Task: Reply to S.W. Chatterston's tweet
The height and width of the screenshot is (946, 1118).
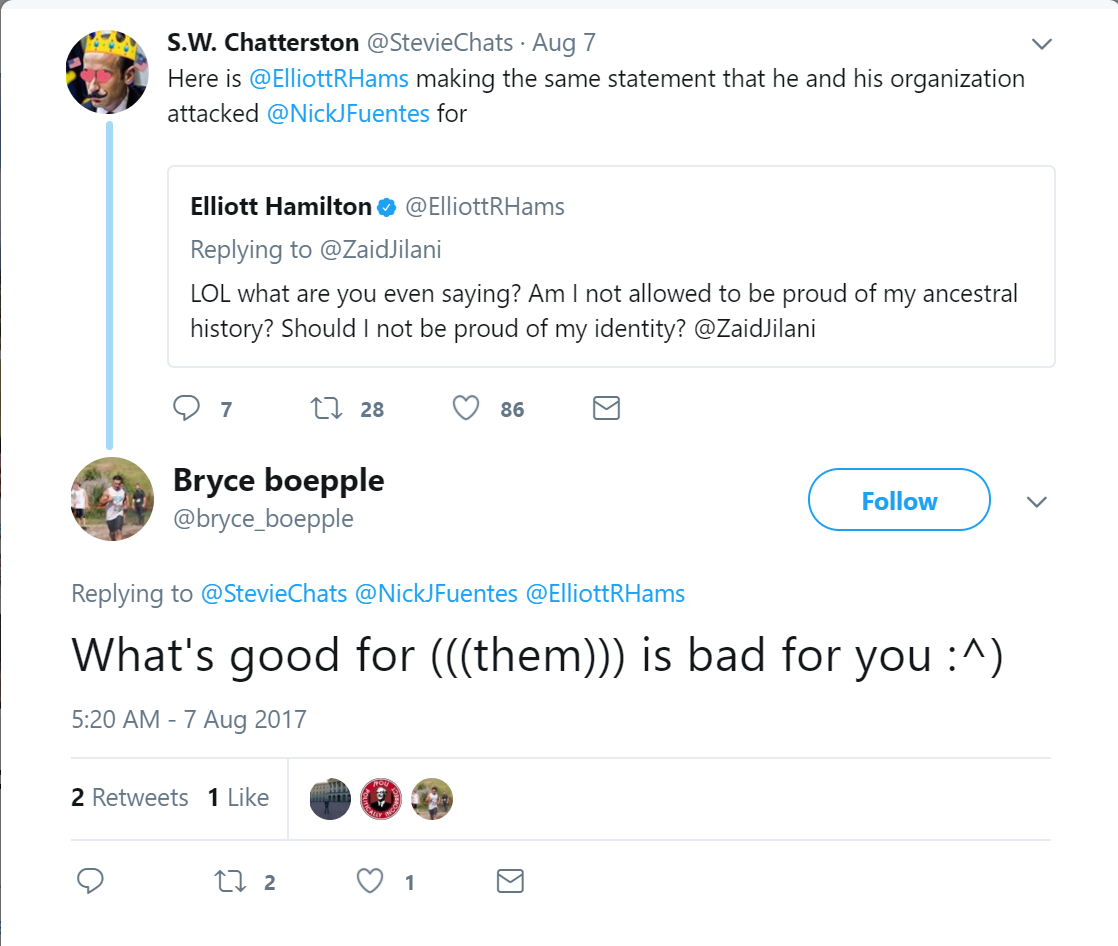Action: (x=188, y=408)
